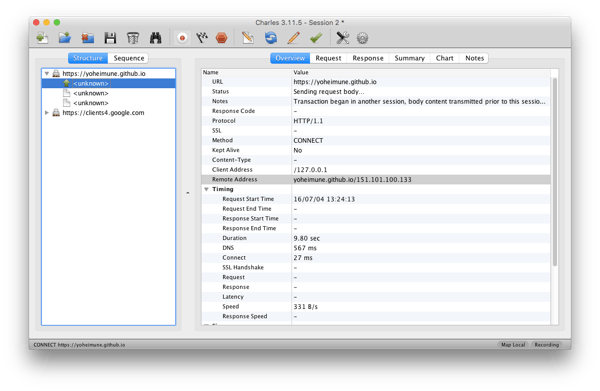Select the Duration value 9.80 sec
The image size is (600, 391).
point(307,238)
